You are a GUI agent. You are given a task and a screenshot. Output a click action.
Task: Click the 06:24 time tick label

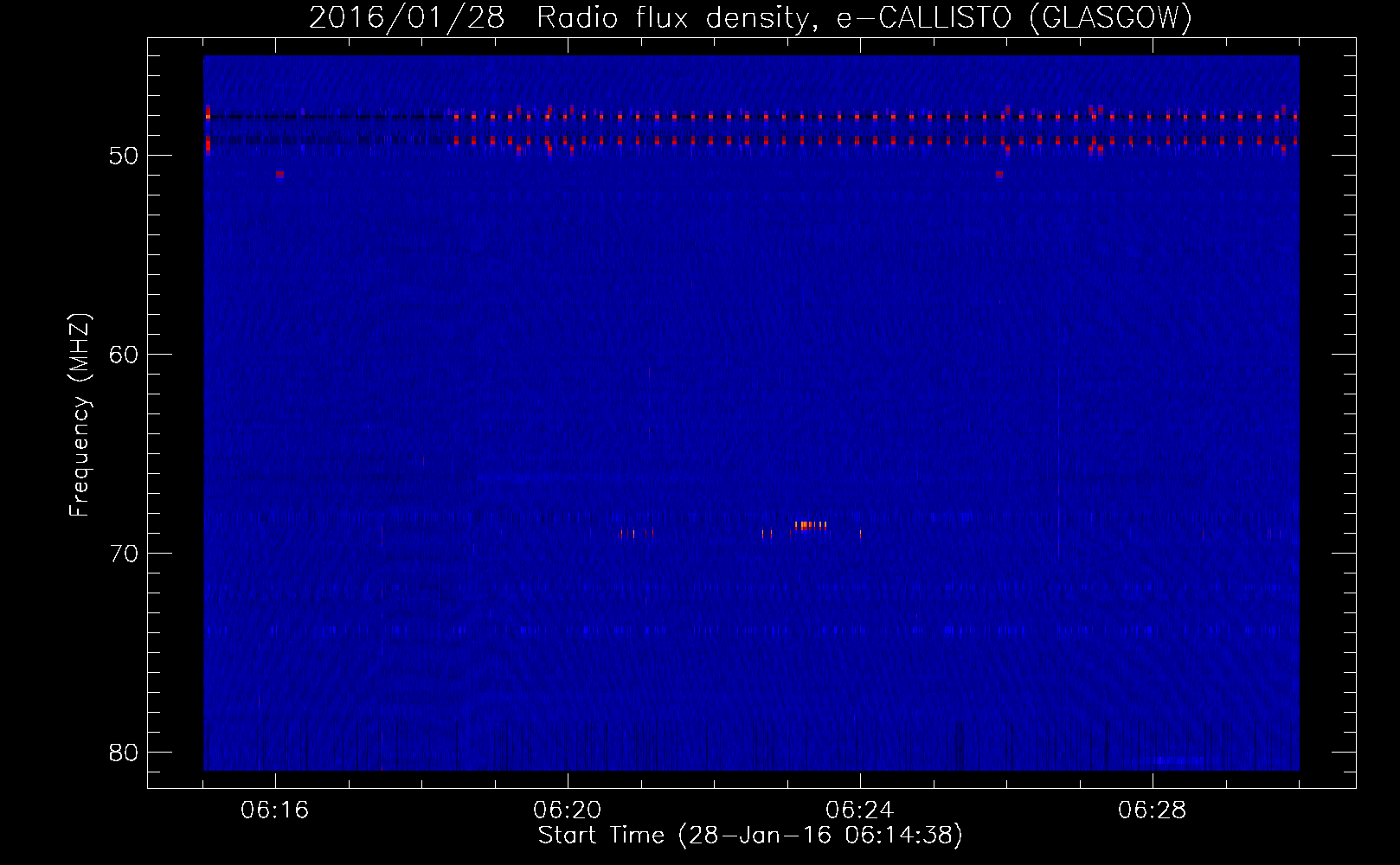point(860,811)
